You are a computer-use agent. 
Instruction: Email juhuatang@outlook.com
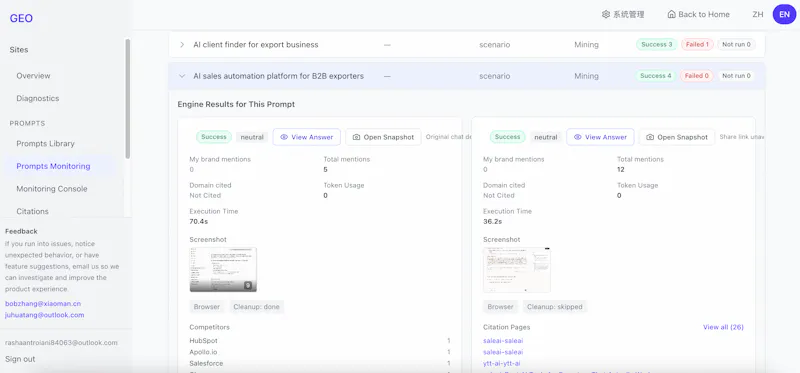coord(44,315)
